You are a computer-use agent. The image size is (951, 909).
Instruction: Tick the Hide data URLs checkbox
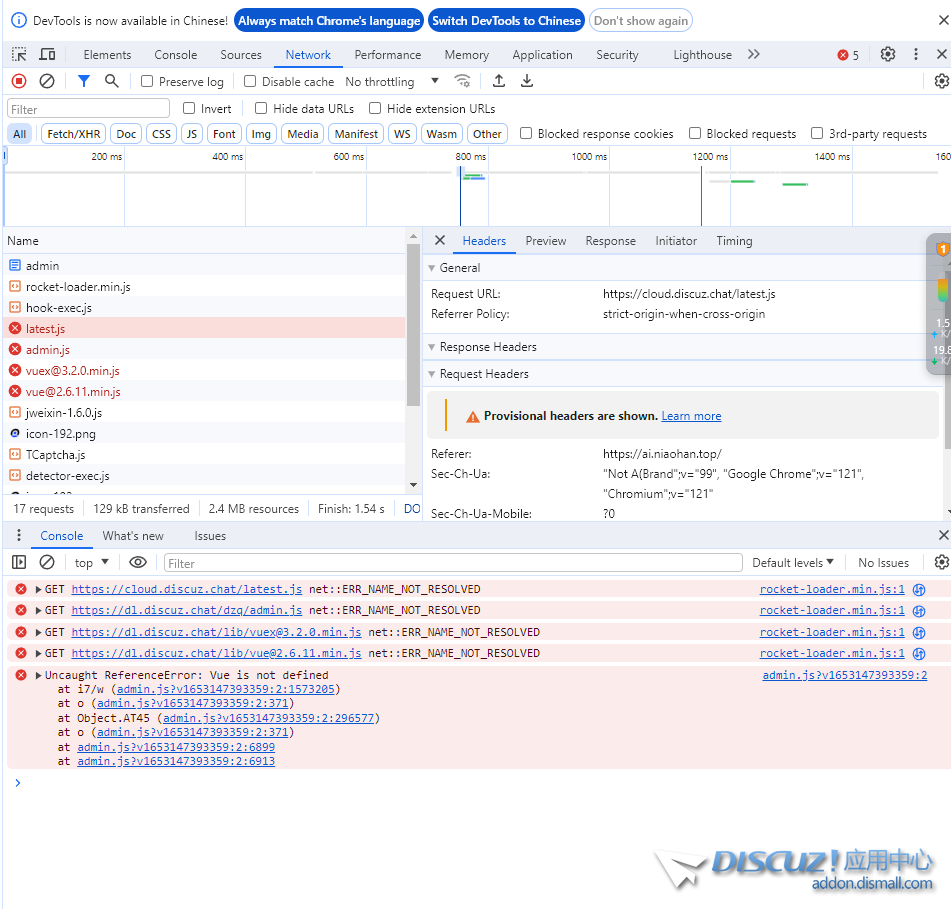pos(261,108)
